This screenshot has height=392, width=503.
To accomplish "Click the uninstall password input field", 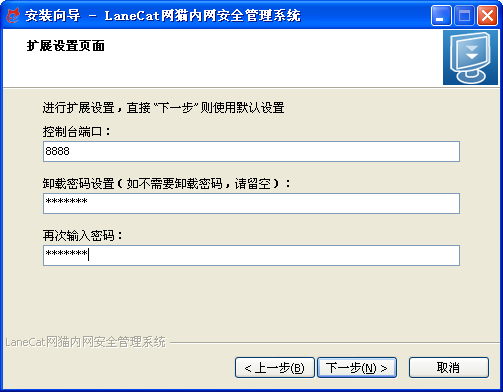I will [x=251, y=203].
